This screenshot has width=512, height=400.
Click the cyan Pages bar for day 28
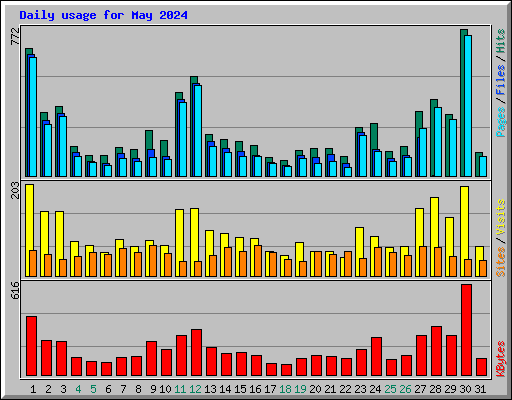[x=438, y=142]
